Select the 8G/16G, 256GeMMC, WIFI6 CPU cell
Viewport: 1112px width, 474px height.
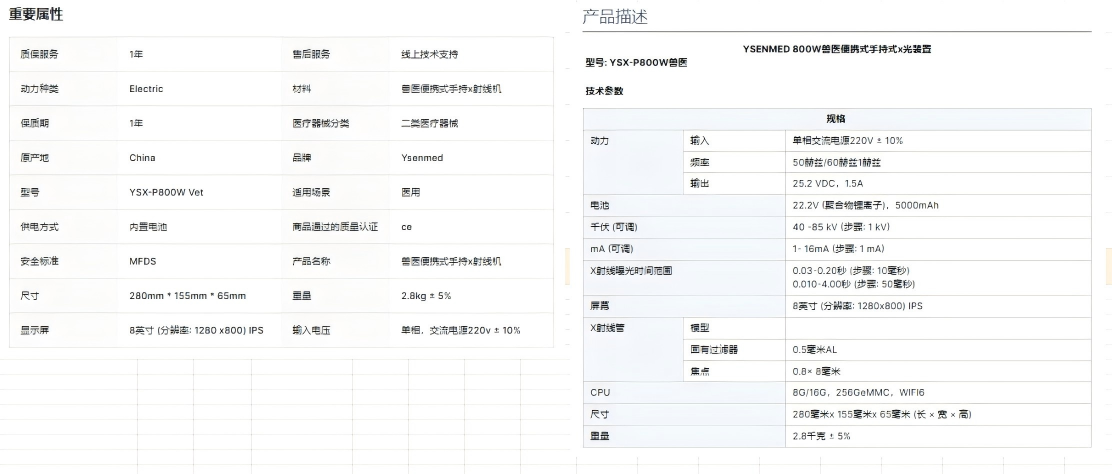click(858, 393)
